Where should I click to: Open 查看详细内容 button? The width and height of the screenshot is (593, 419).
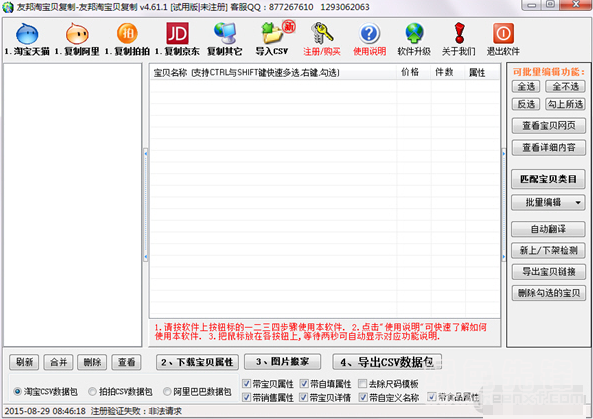(549, 147)
